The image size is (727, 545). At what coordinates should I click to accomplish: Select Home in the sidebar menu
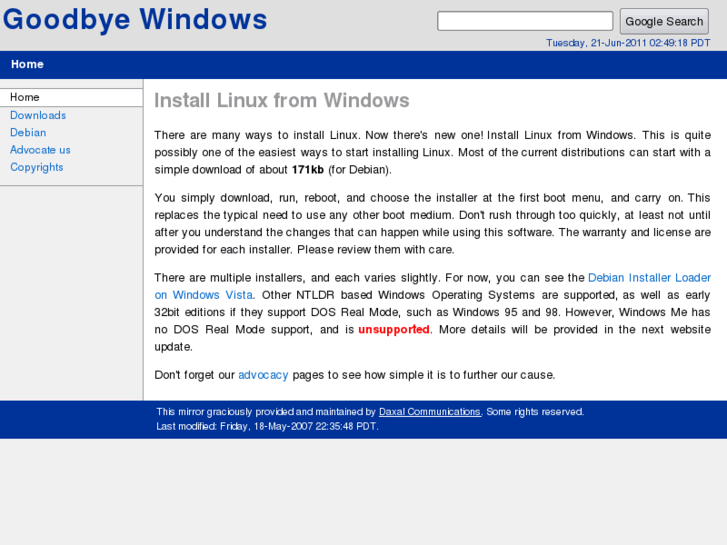(71, 97)
